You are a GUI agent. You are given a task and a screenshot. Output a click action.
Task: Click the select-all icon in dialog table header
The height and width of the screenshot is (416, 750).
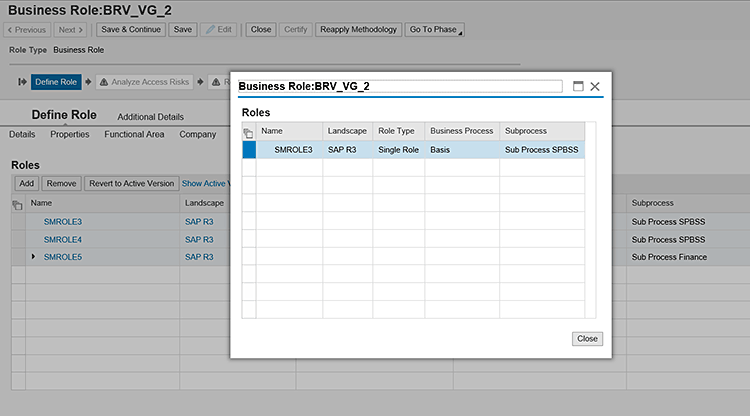coord(249,132)
